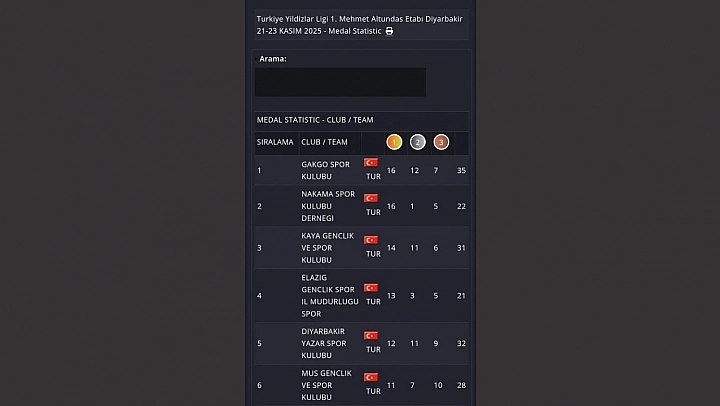Click the SIRALAMA column header
The image size is (720, 406).
tap(275, 142)
